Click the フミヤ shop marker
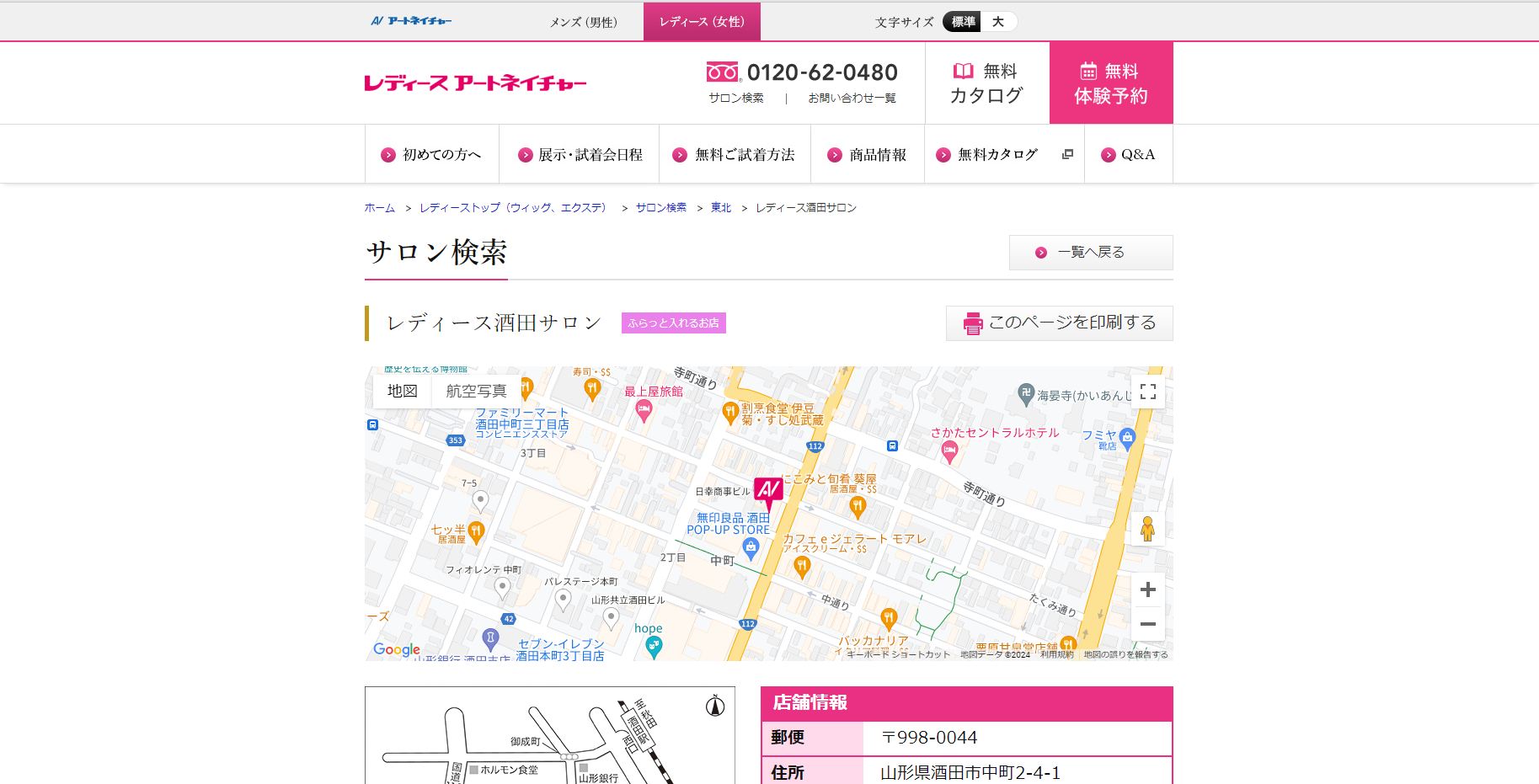 tap(1128, 437)
